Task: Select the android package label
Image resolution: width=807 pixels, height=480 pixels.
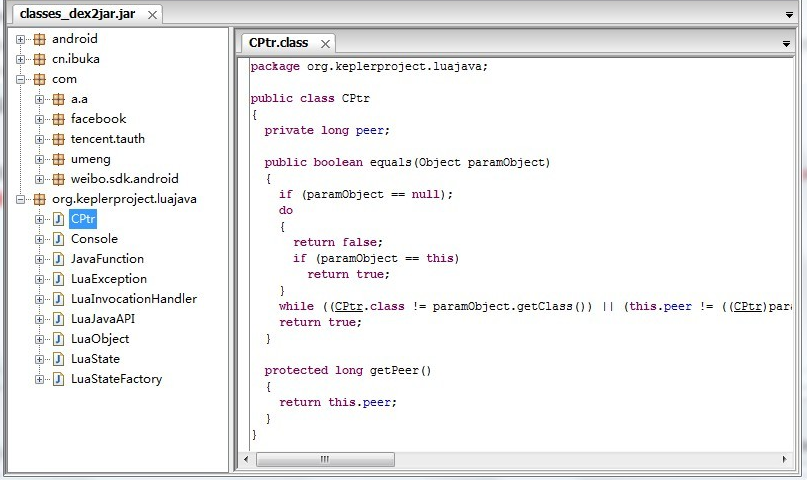Action: pos(75,39)
